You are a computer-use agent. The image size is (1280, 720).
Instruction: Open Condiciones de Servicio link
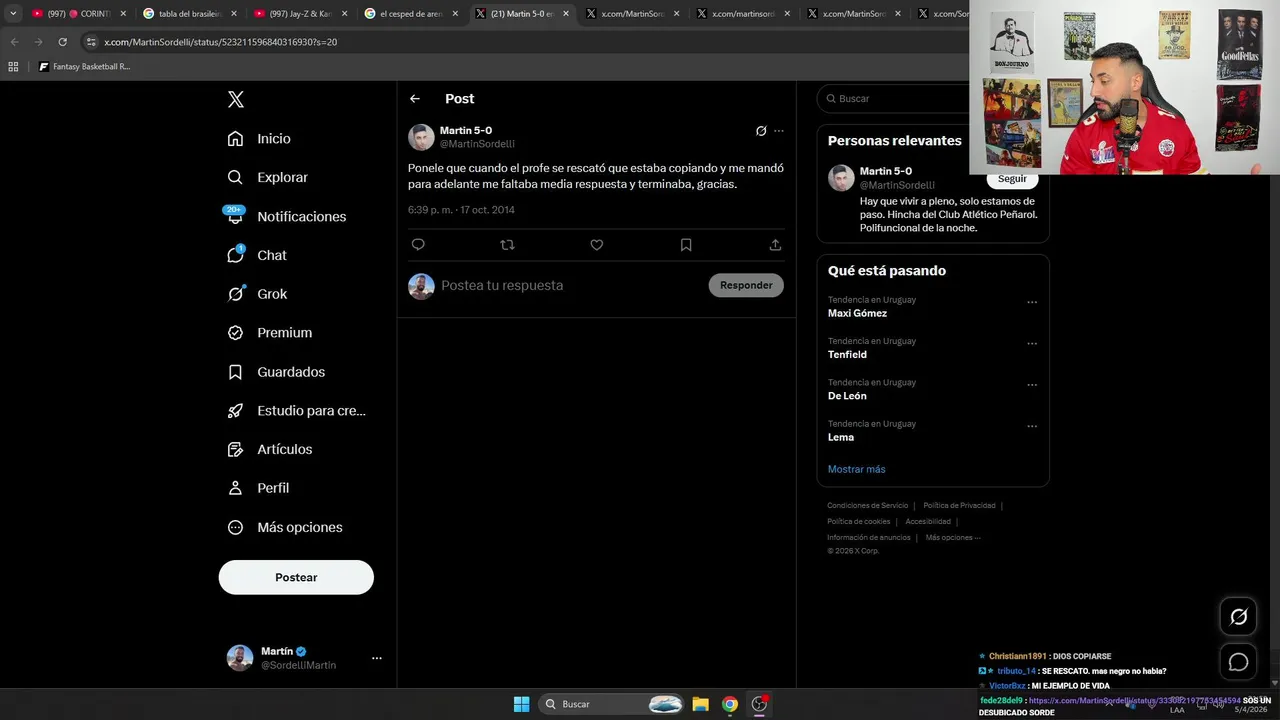pos(867,506)
